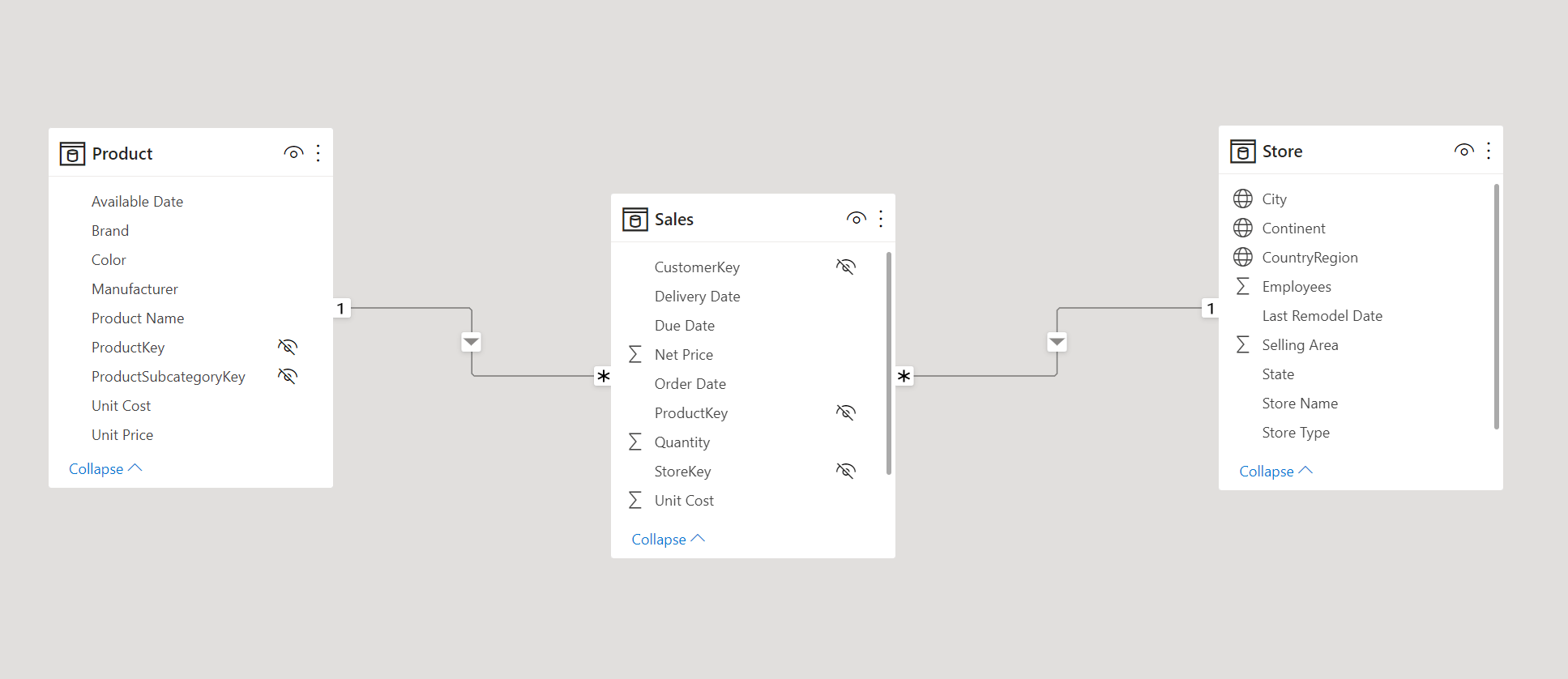Click the many marker left of Sales

tap(603, 376)
